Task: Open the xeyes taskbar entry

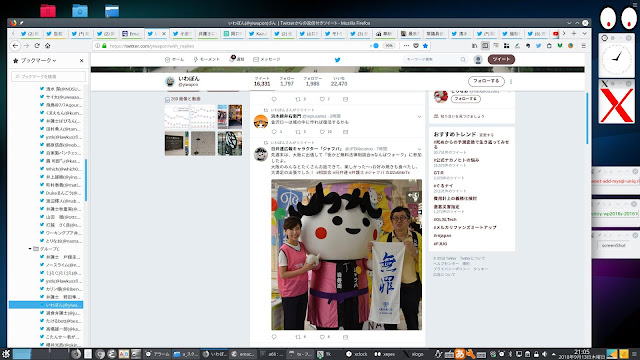Action: coord(385,354)
